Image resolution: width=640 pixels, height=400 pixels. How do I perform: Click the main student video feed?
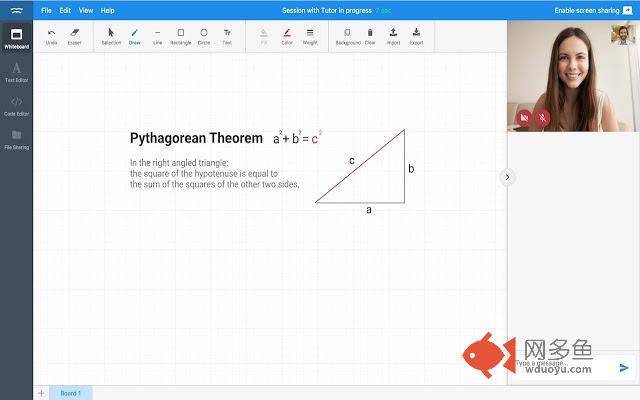[571, 76]
